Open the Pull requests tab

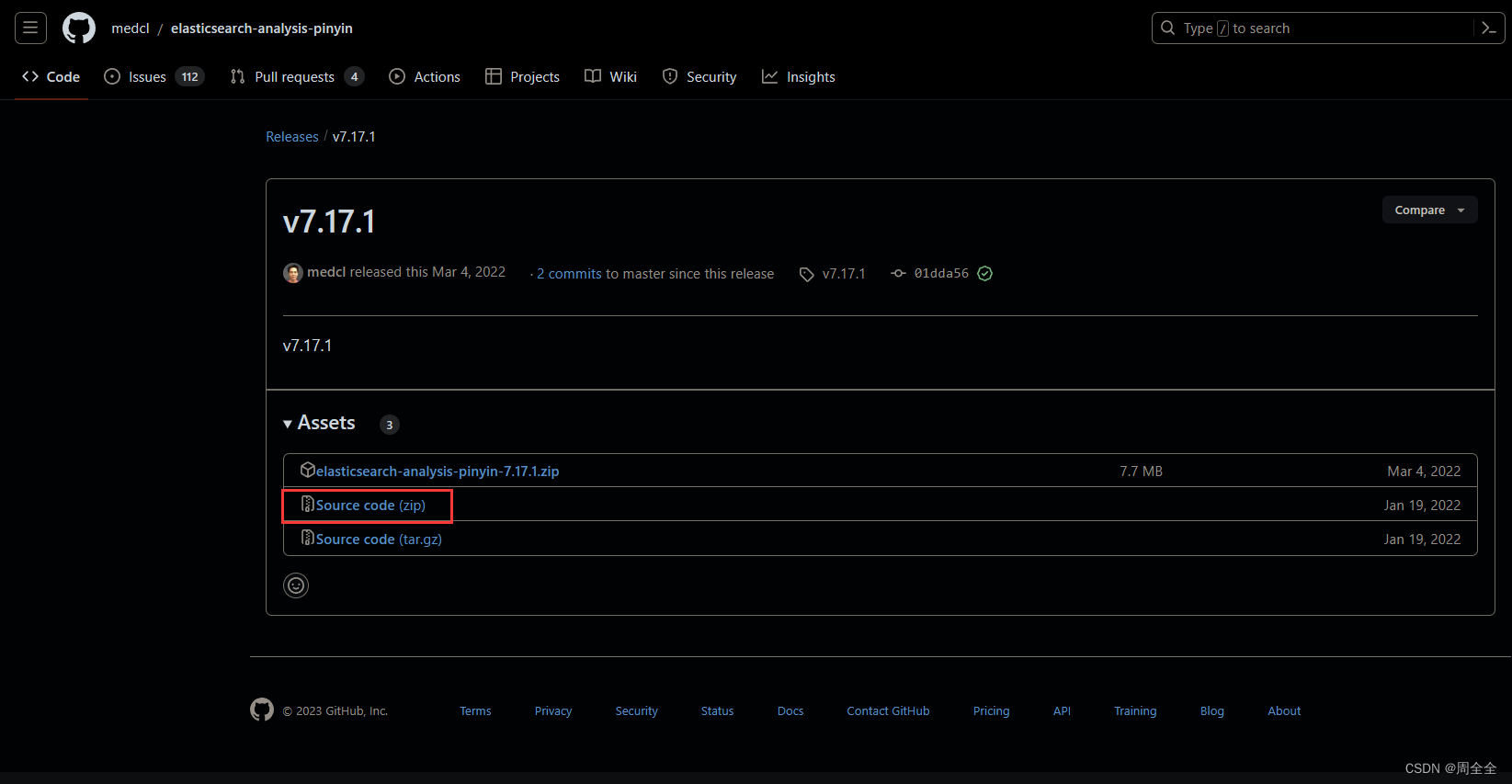[x=297, y=77]
